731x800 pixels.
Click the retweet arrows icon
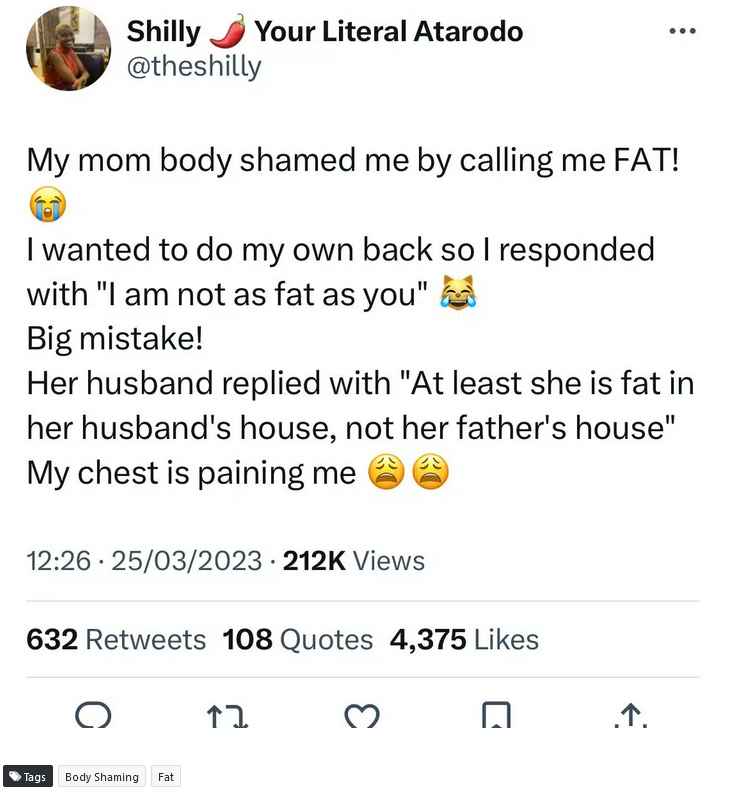click(x=228, y=715)
